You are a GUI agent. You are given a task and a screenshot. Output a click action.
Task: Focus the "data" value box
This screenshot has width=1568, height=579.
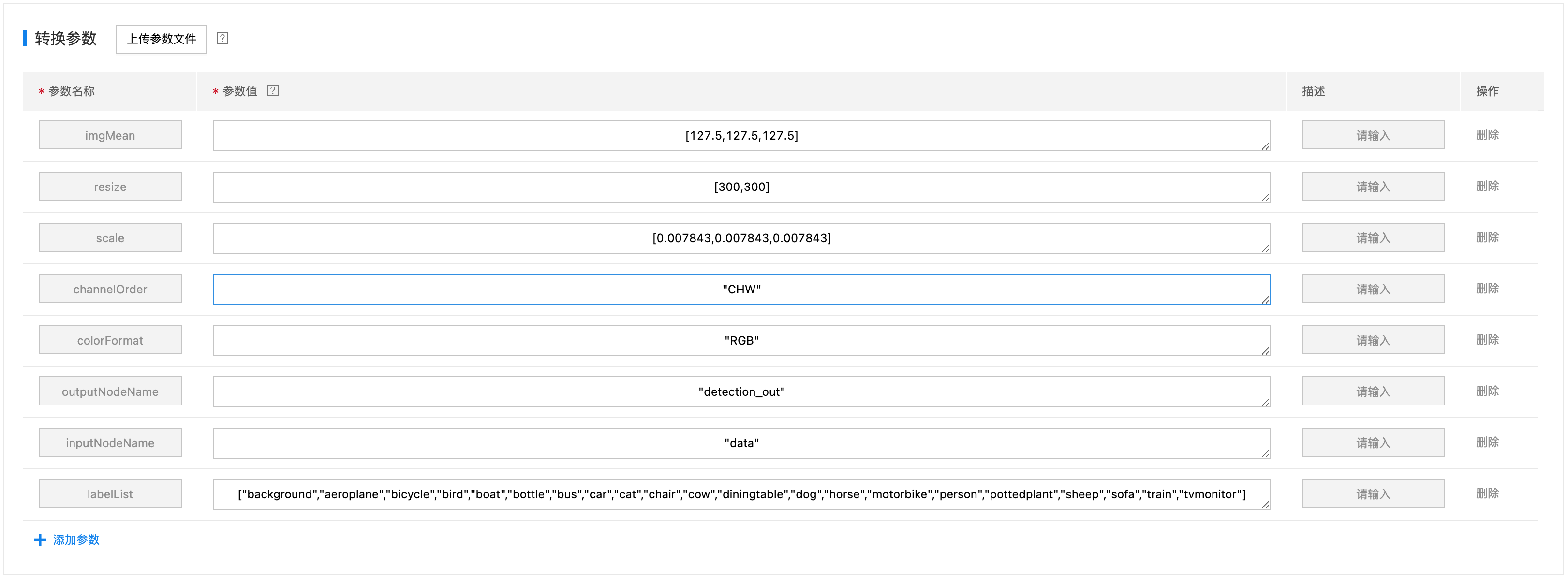point(741,443)
